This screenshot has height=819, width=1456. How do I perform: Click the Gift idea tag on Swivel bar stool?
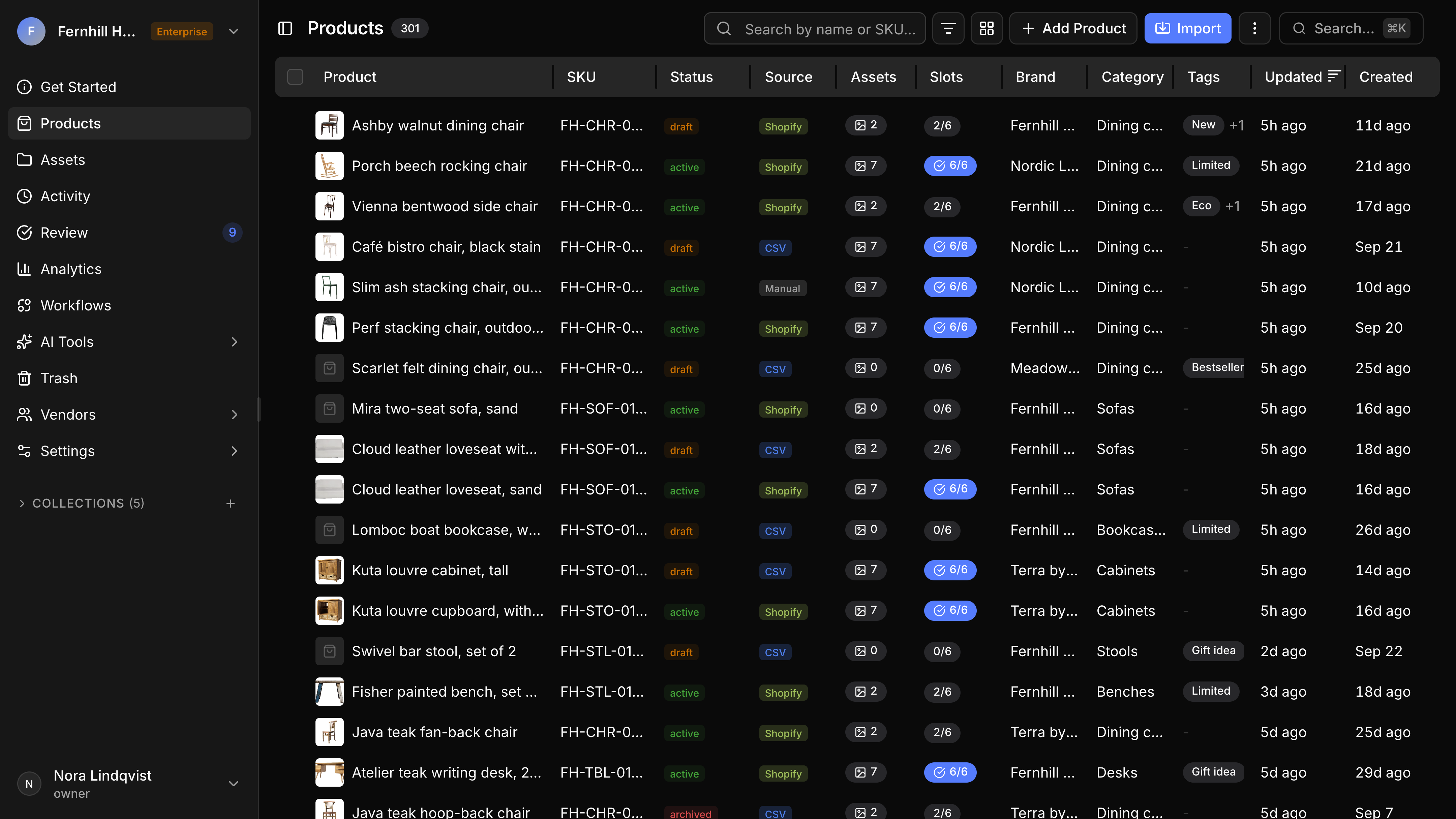(x=1213, y=650)
